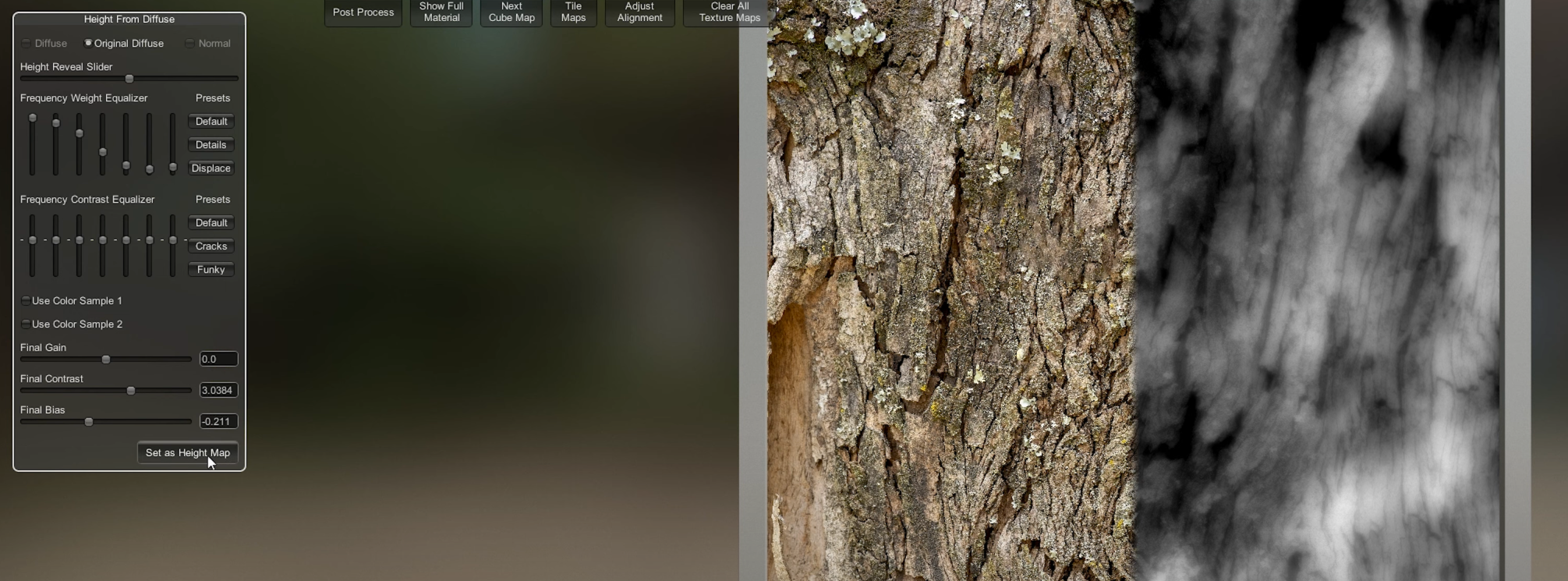
Task: Apply the Displace weight preset
Action: 211,168
